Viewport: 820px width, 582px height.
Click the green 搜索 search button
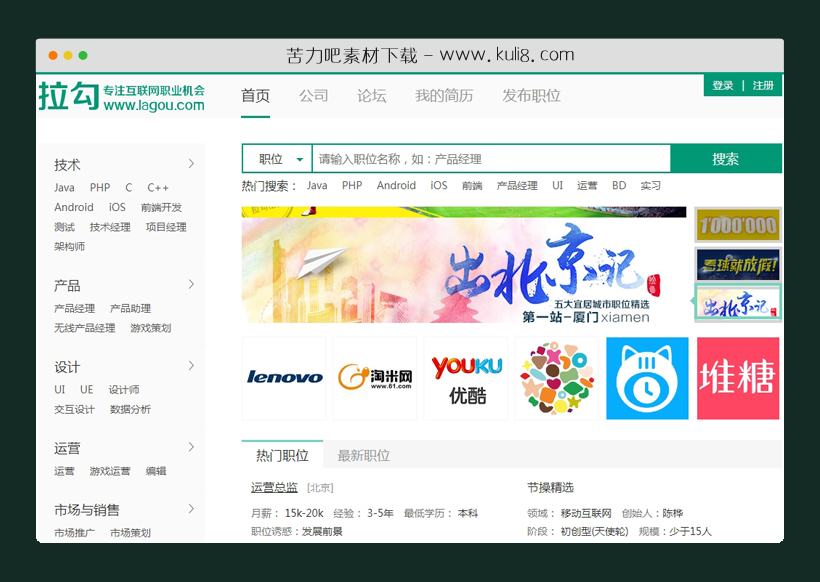(724, 159)
